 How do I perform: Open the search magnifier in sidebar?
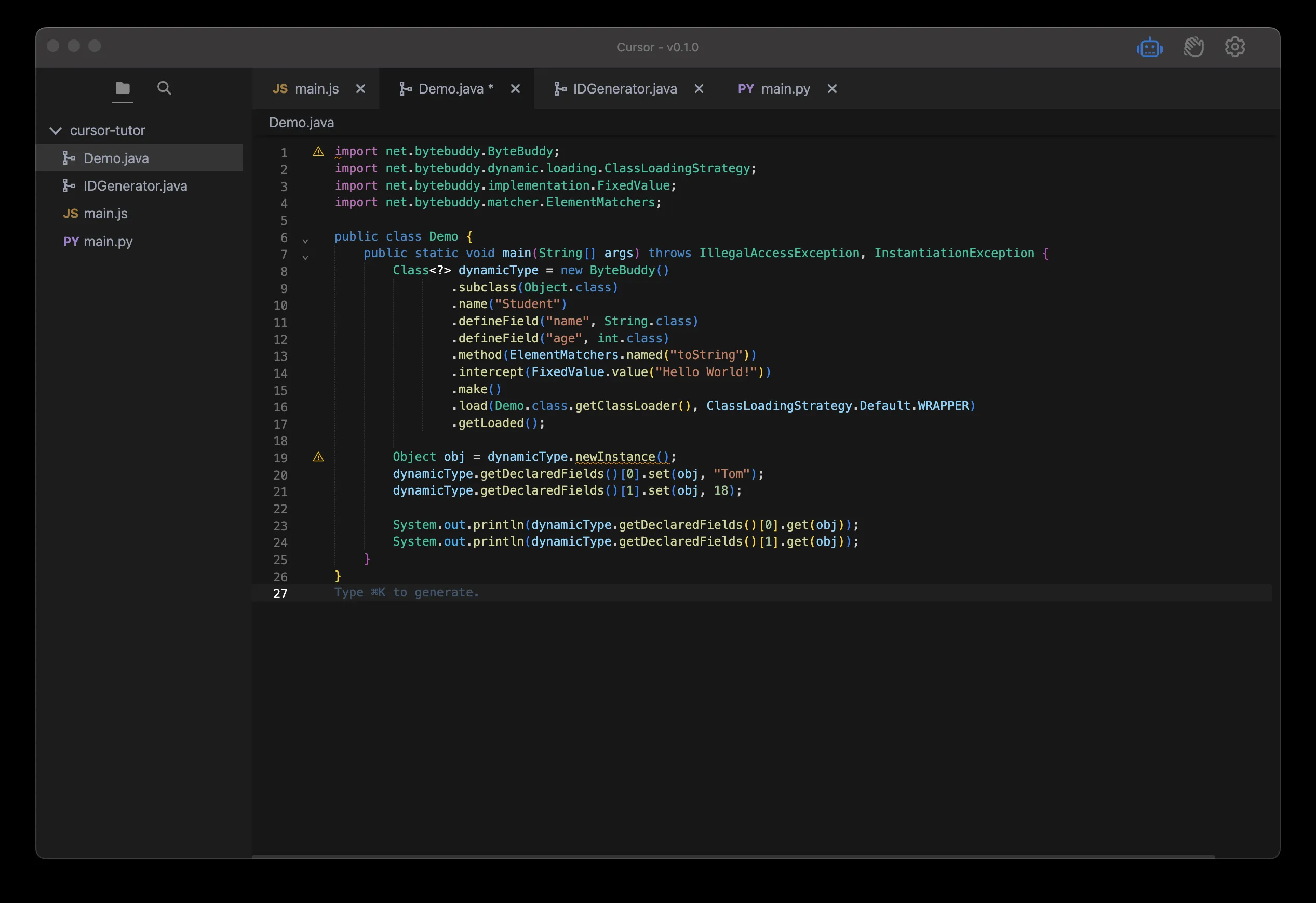(x=164, y=88)
